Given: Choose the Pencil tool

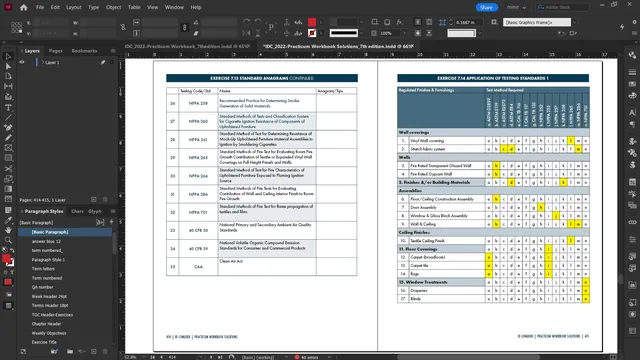Looking at the screenshot, I should tap(8, 138).
